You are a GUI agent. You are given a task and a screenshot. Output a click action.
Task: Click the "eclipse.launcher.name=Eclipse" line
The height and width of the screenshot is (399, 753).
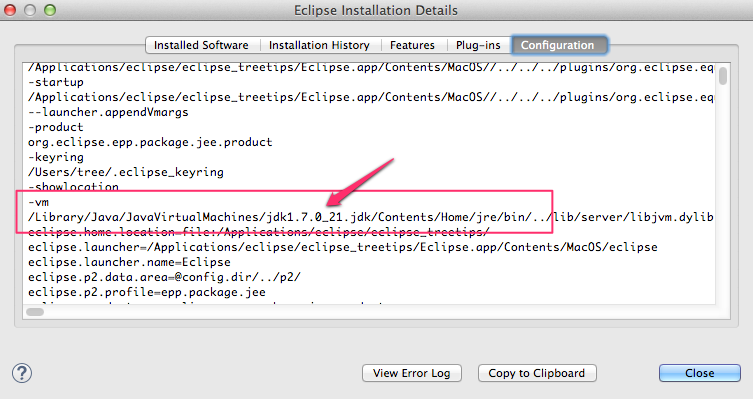pos(129,262)
